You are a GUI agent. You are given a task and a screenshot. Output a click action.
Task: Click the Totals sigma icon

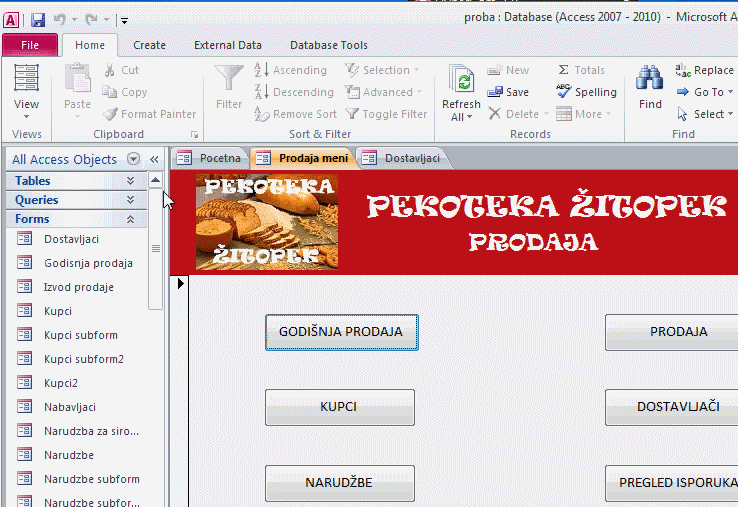(564, 70)
